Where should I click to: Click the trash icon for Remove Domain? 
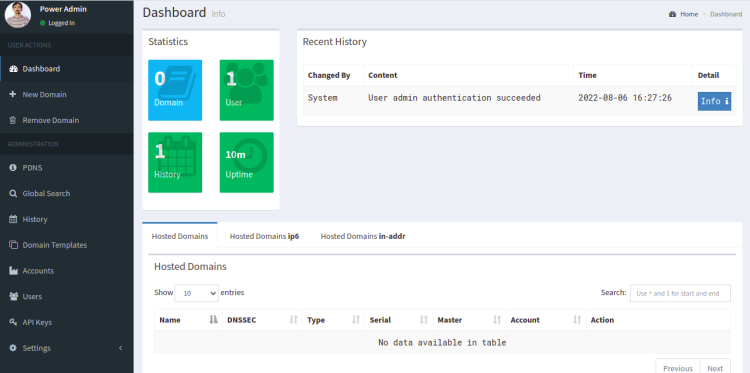(13, 120)
